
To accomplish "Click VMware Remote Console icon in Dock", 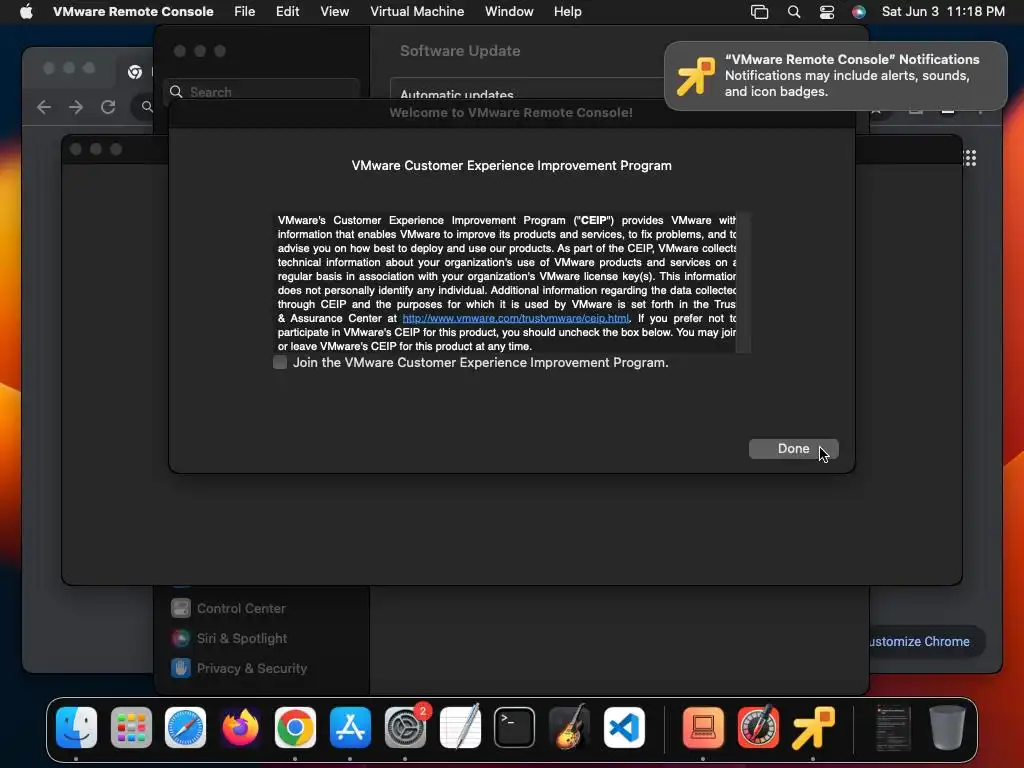I will click(x=812, y=727).
